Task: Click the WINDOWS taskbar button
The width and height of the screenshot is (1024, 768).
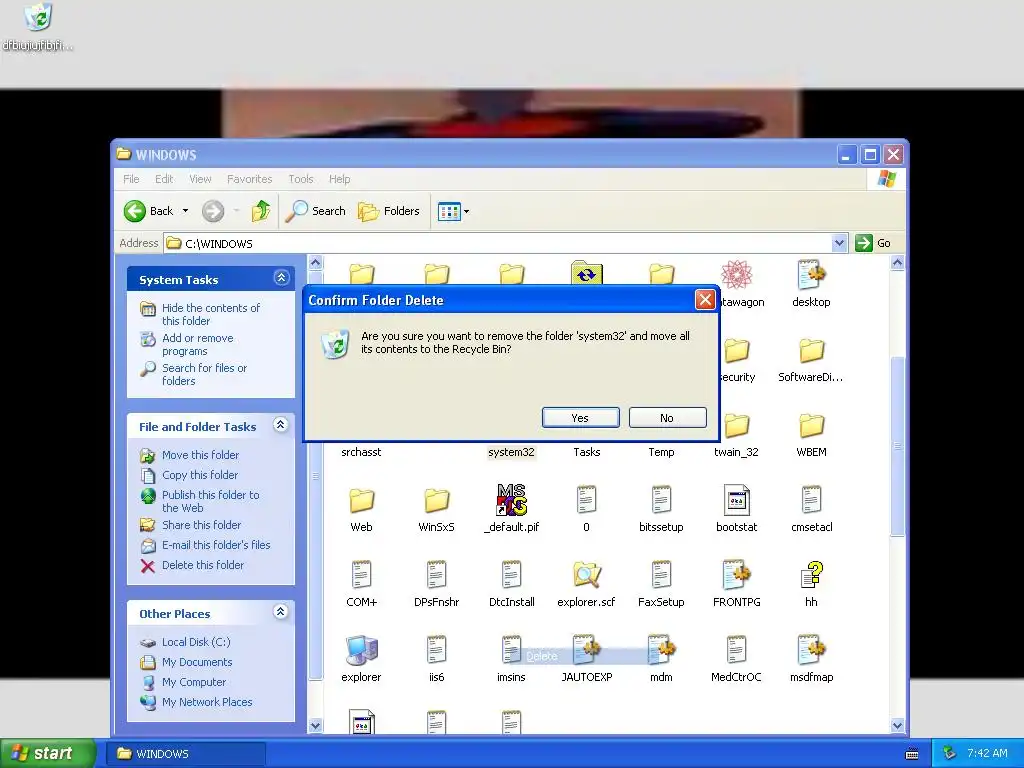Action: click(x=186, y=754)
